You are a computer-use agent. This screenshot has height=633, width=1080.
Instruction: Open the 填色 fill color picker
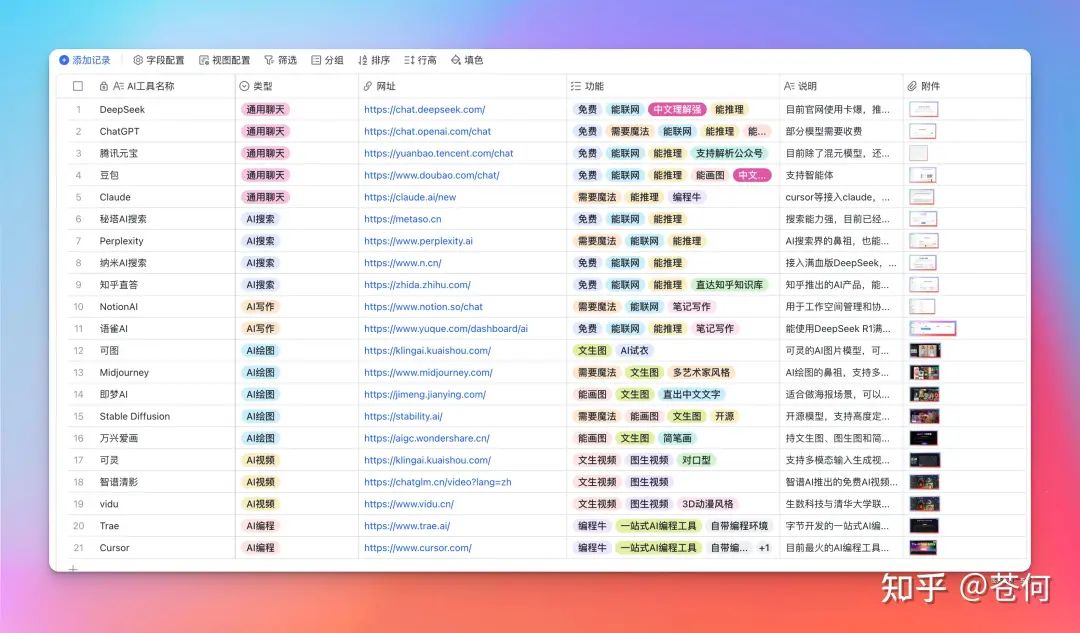coord(466,60)
